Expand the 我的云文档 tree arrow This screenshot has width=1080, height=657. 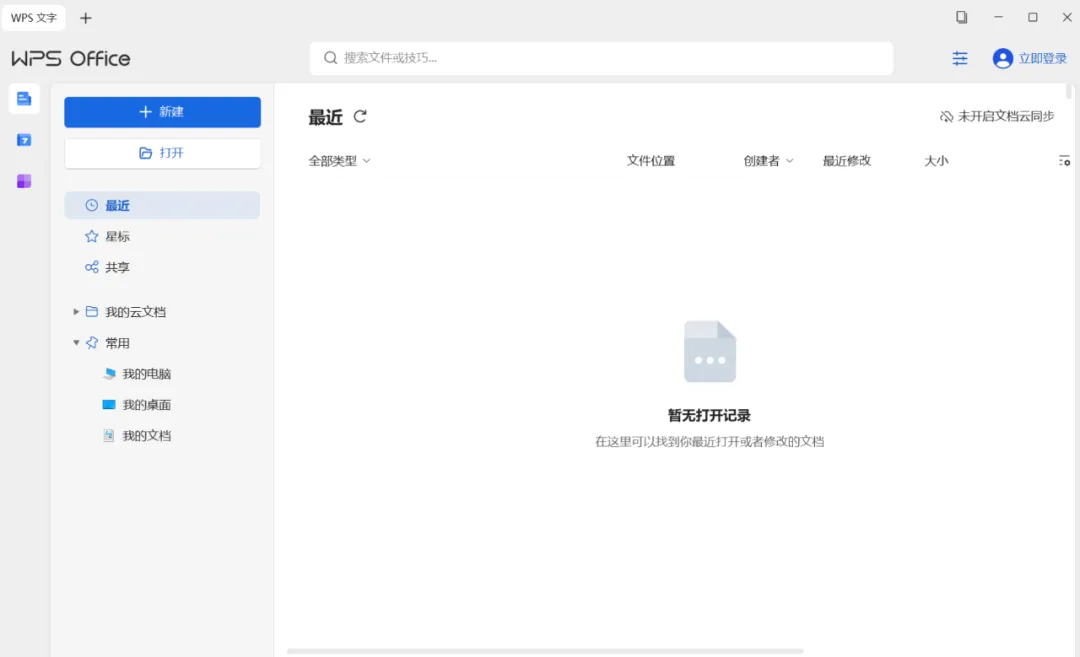click(x=76, y=312)
